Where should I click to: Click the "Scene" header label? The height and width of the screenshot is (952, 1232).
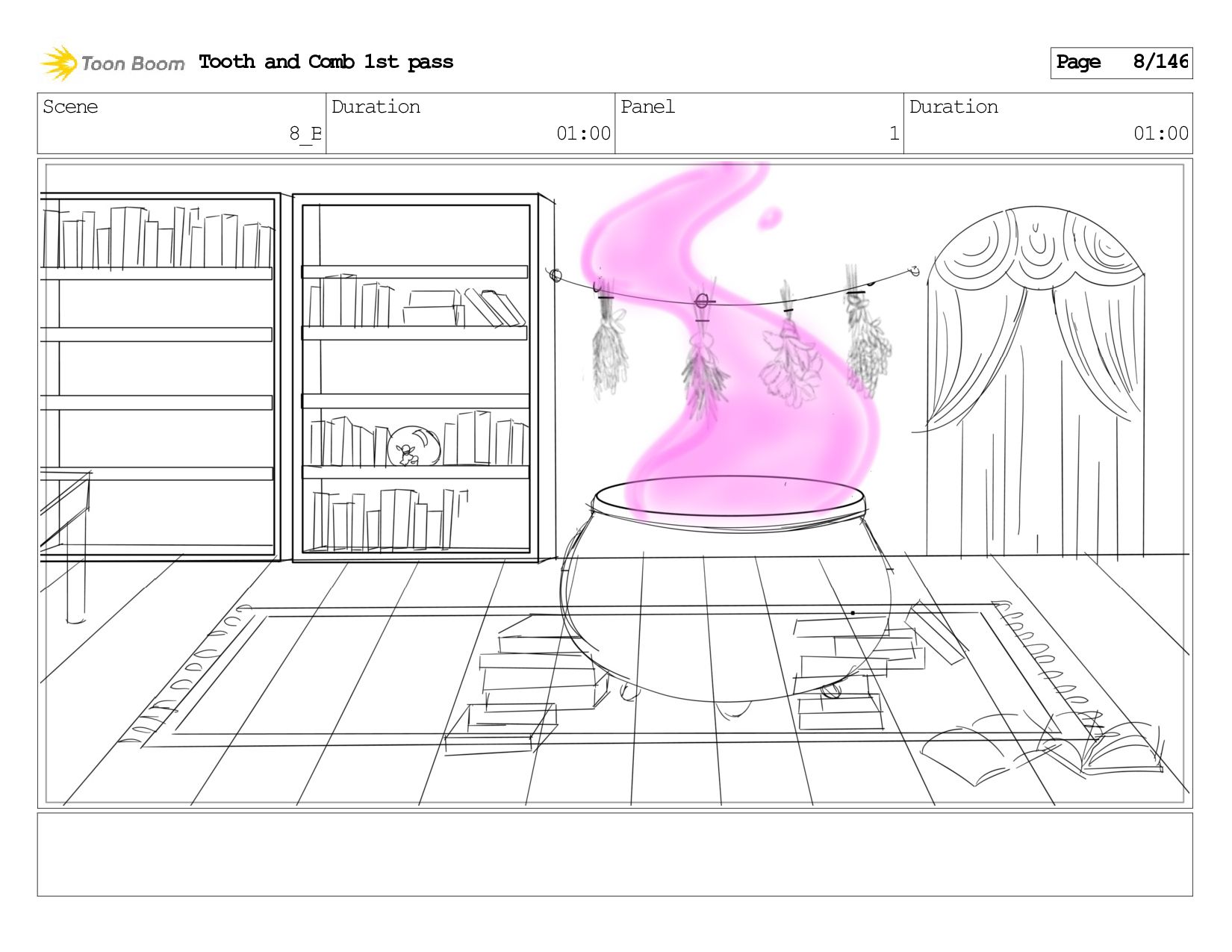coord(70,107)
